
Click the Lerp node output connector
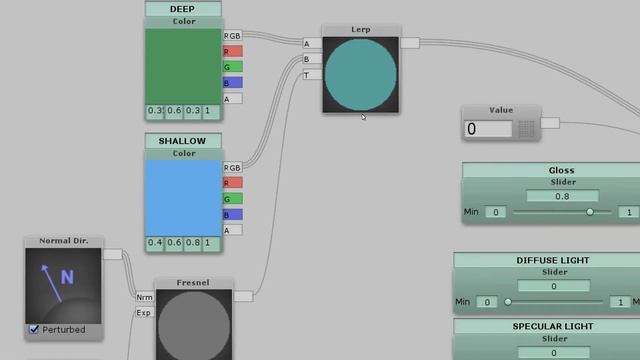(409, 43)
